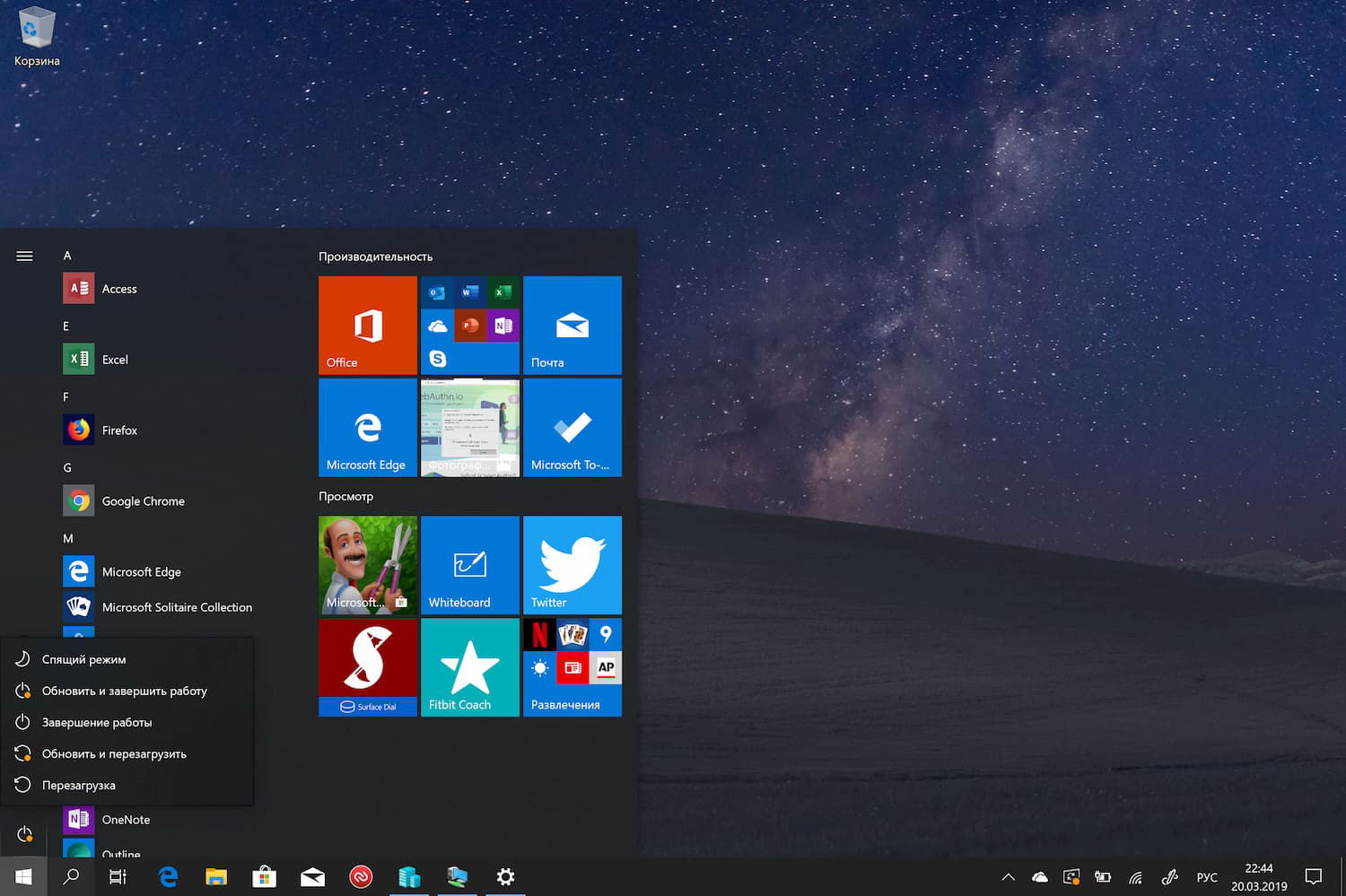Select Перезагрузка from the power menu
The height and width of the screenshot is (896, 1346).
[79, 785]
